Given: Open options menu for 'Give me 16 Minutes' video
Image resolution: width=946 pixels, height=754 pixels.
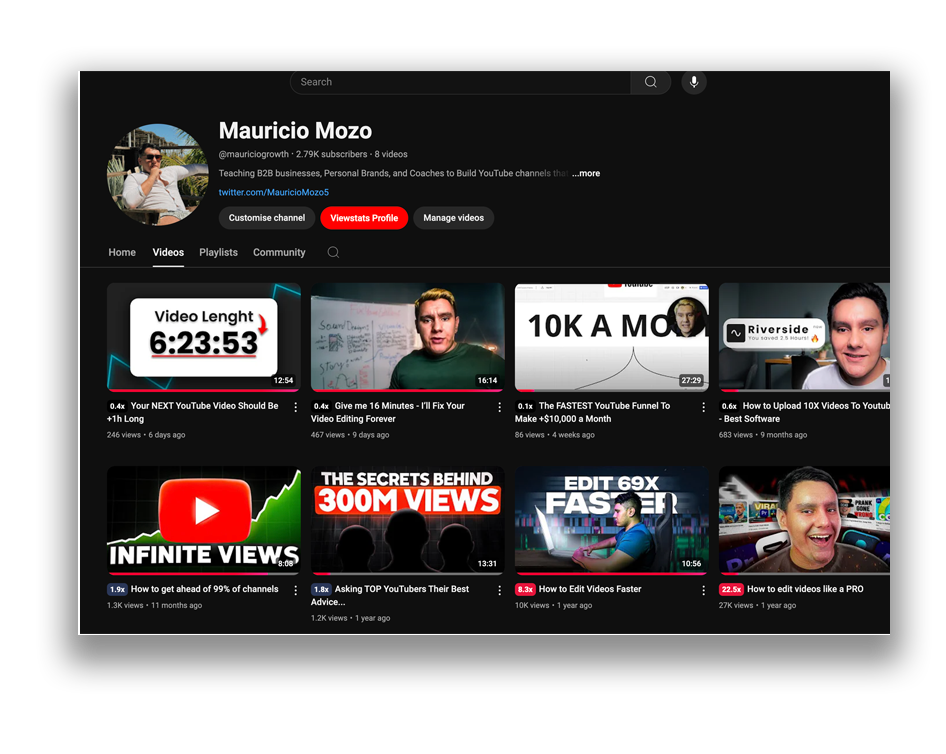Looking at the screenshot, I should coord(500,407).
